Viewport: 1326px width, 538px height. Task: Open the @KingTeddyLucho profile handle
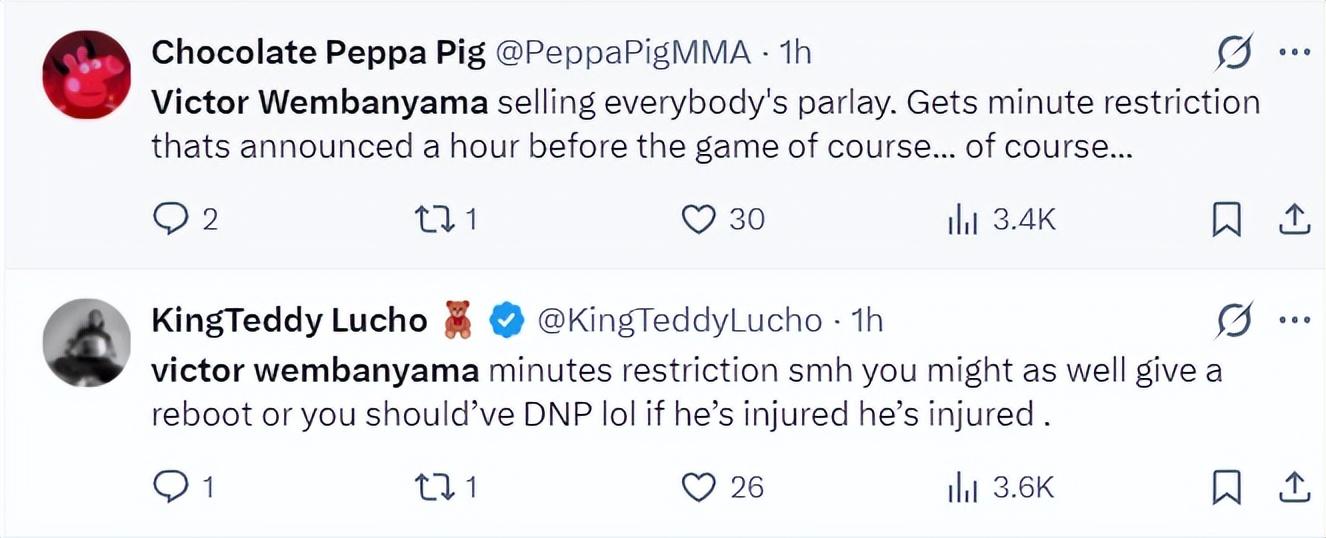point(680,320)
